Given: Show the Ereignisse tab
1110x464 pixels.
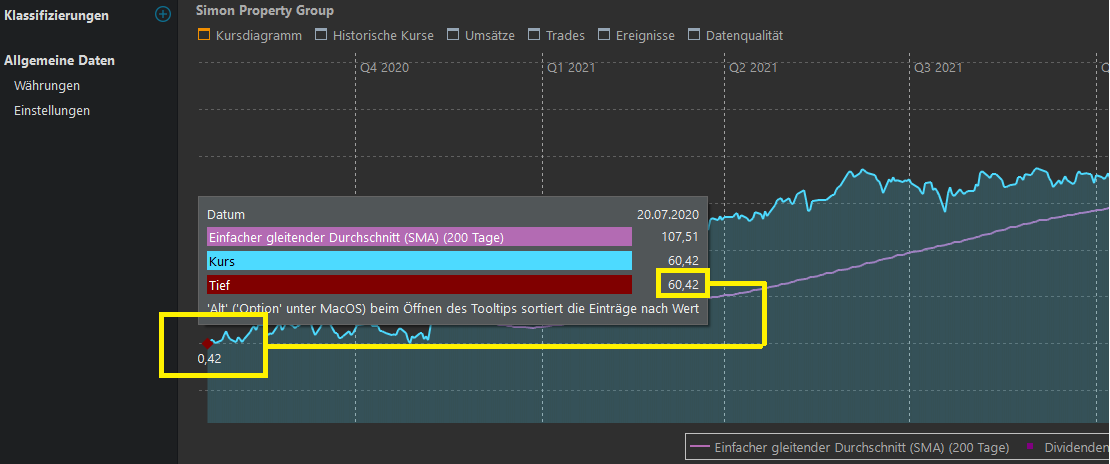Looking at the screenshot, I should coord(636,35).
